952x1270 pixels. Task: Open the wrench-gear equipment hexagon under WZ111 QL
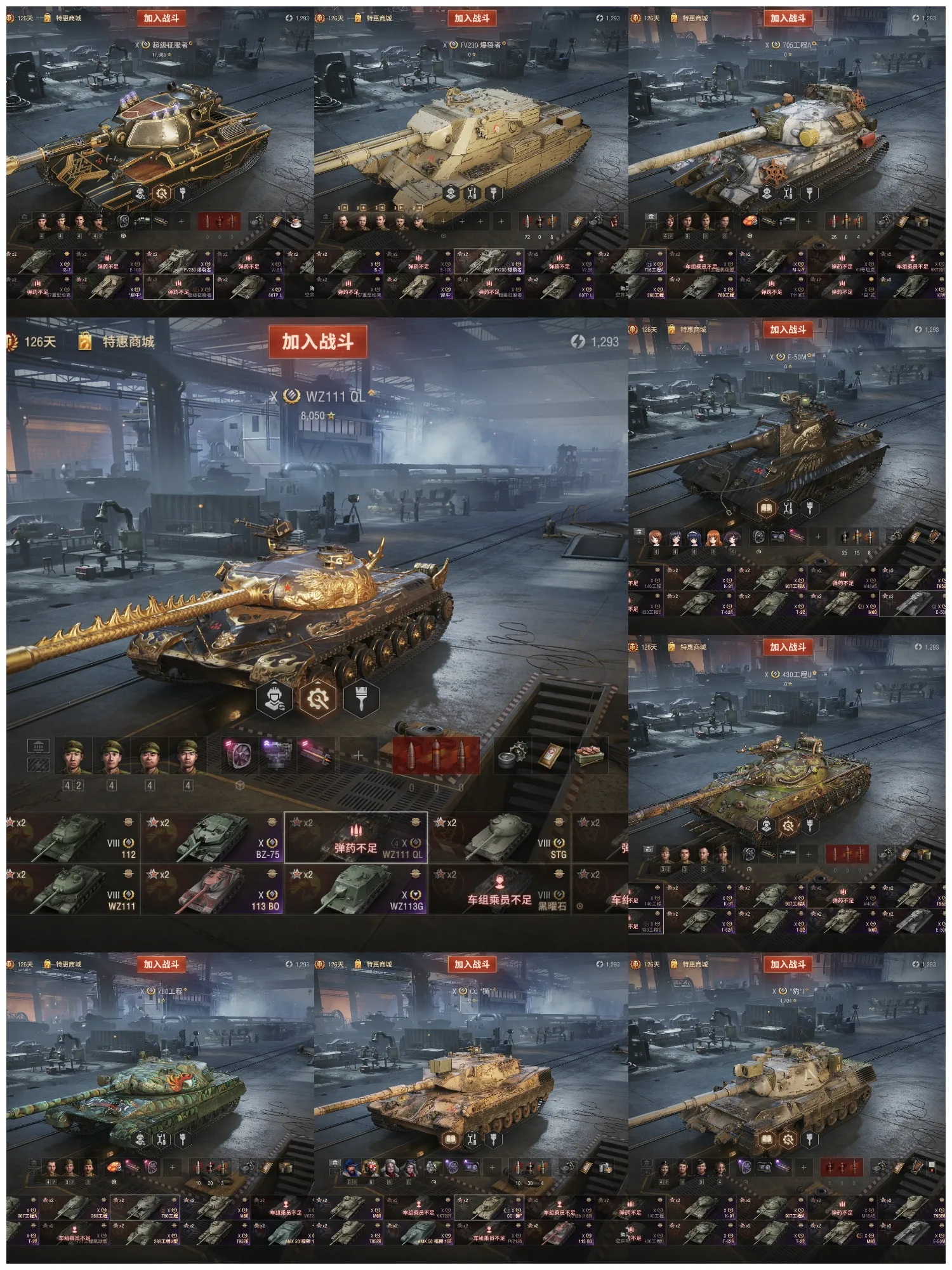click(x=317, y=699)
